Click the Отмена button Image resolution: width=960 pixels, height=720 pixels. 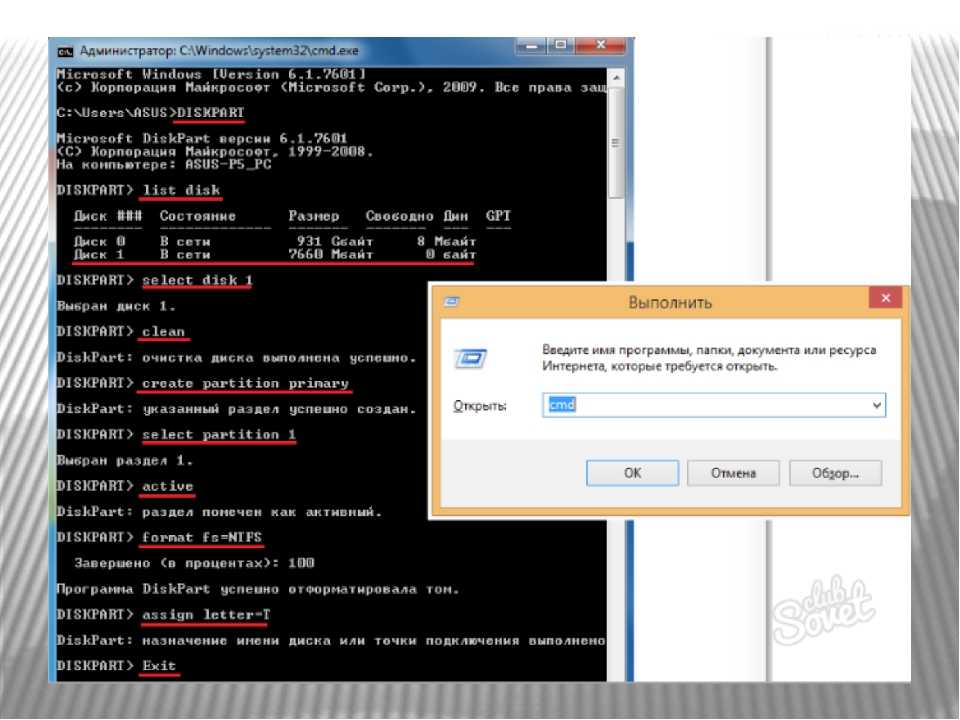(x=733, y=473)
